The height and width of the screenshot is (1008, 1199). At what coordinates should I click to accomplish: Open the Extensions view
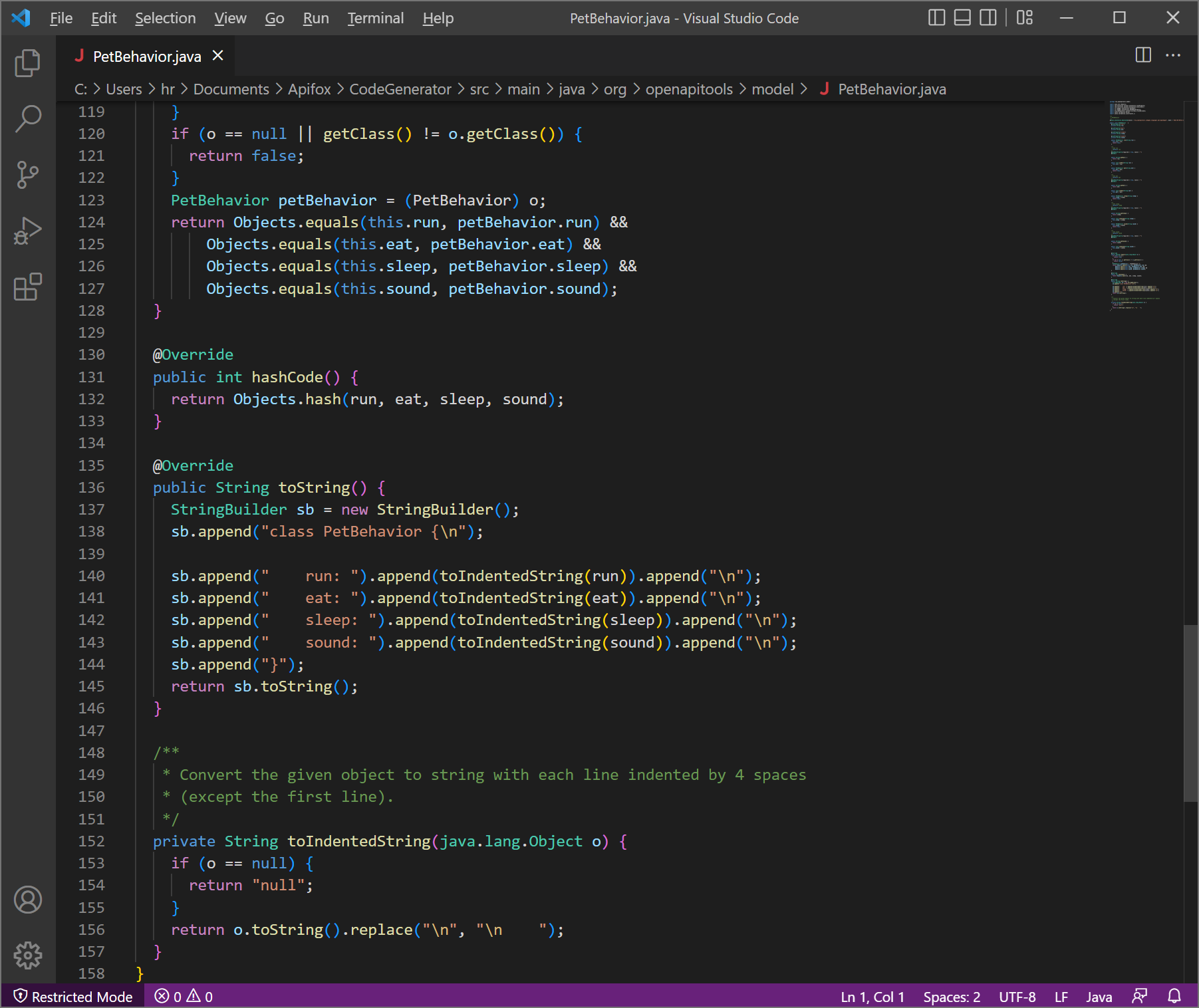point(28,287)
